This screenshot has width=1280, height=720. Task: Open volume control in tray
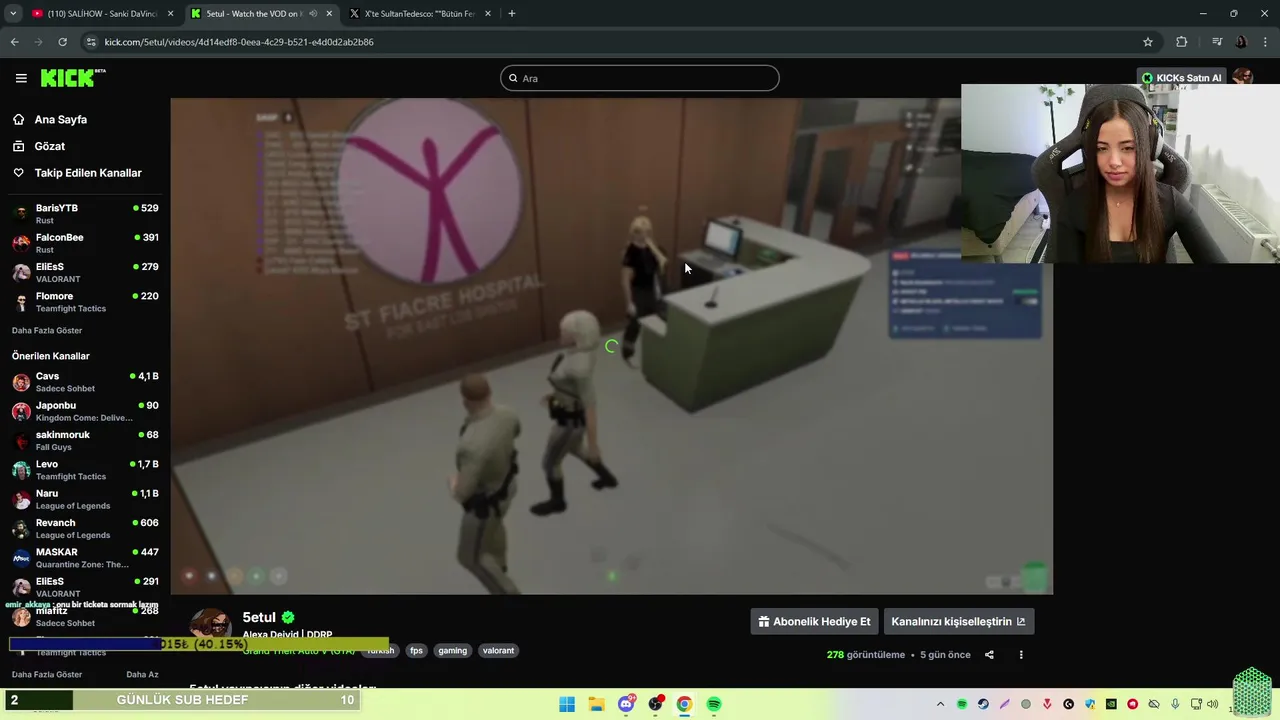[x=1212, y=704]
